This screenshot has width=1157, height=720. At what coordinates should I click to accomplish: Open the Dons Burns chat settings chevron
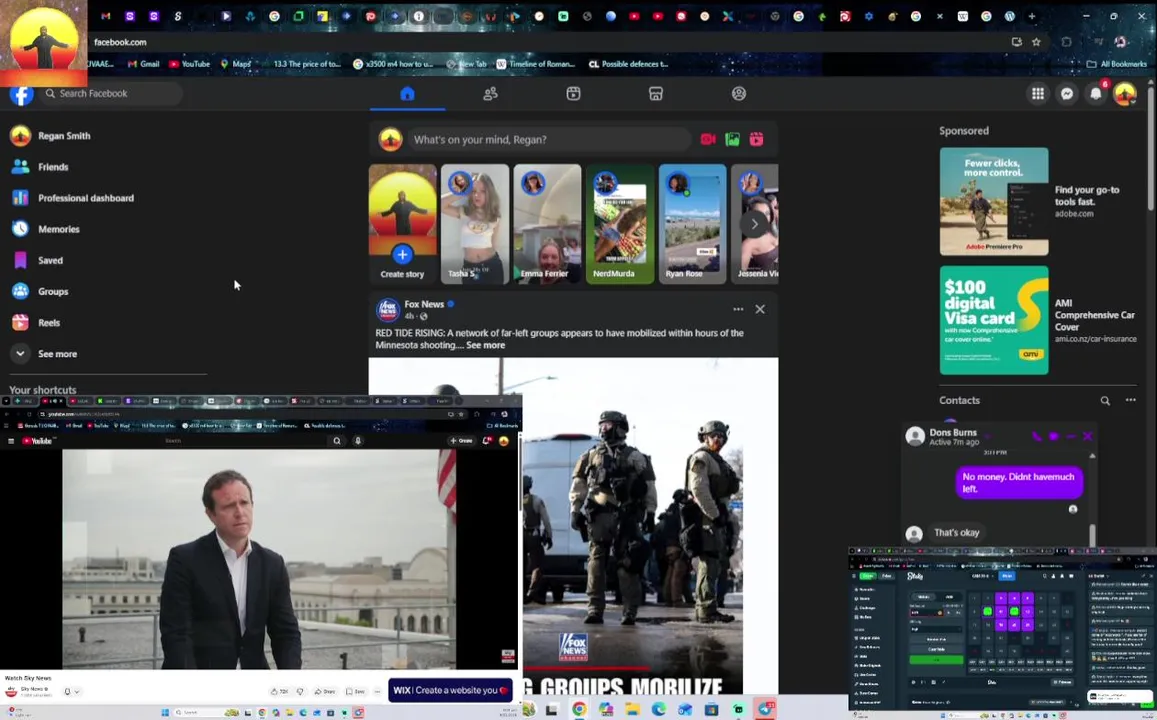click(x=987, y=436)
